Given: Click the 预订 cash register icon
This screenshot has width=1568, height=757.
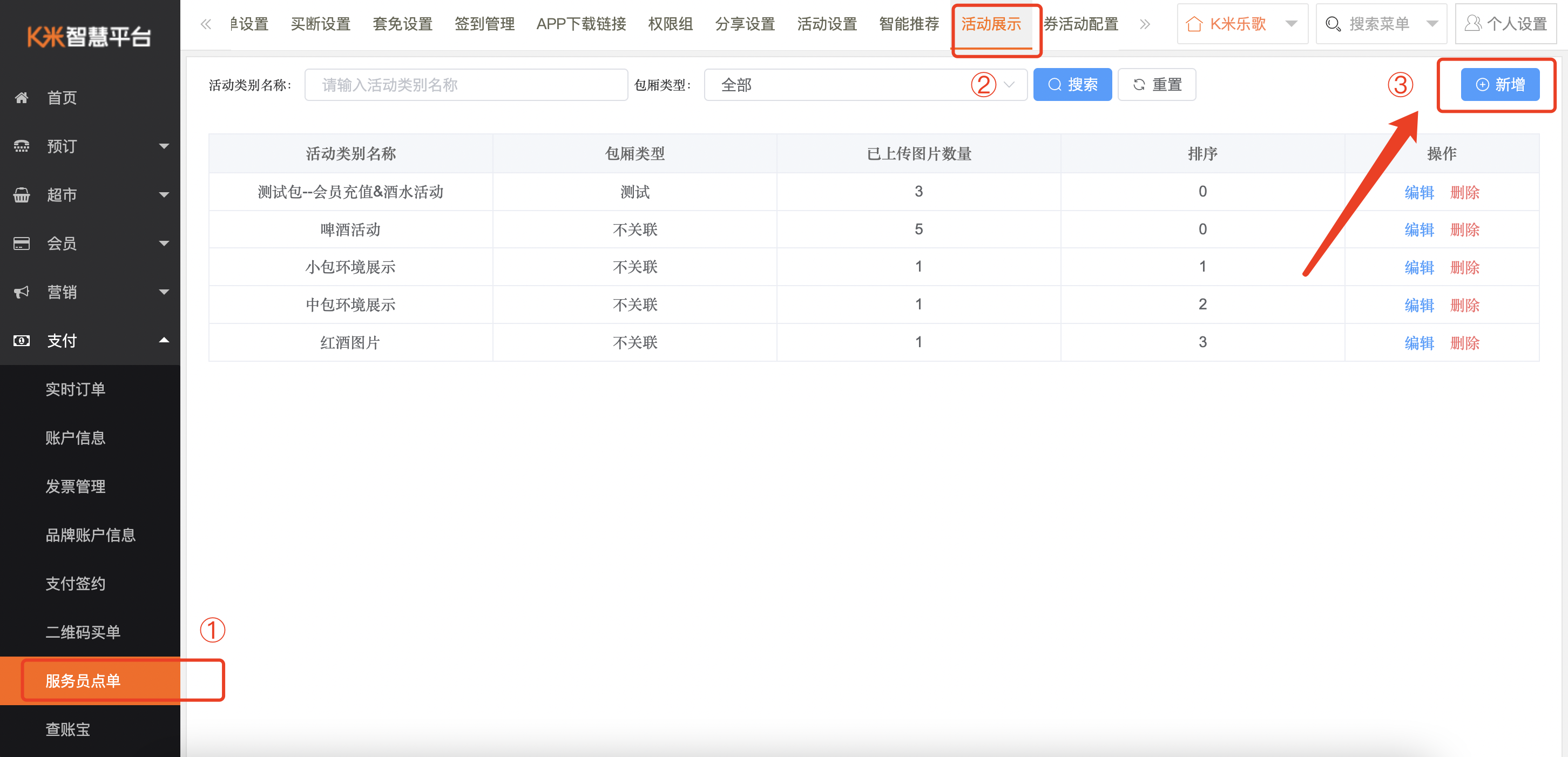Looking at the screenshot, I should tap(22, 146).
